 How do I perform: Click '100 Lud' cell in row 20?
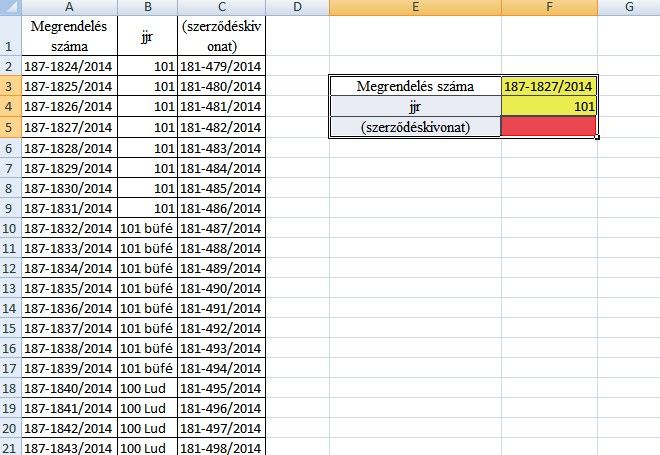[x=147, y=428]
